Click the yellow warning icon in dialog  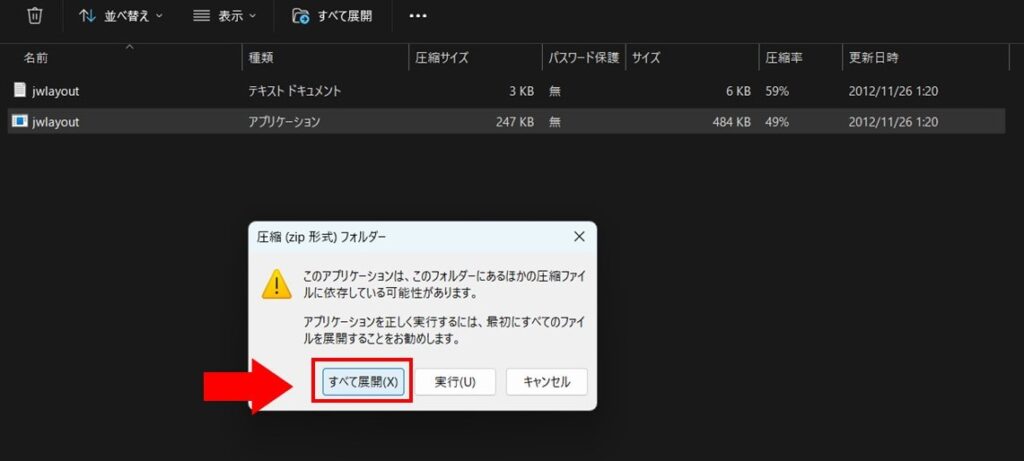click(x=276, y=284)
